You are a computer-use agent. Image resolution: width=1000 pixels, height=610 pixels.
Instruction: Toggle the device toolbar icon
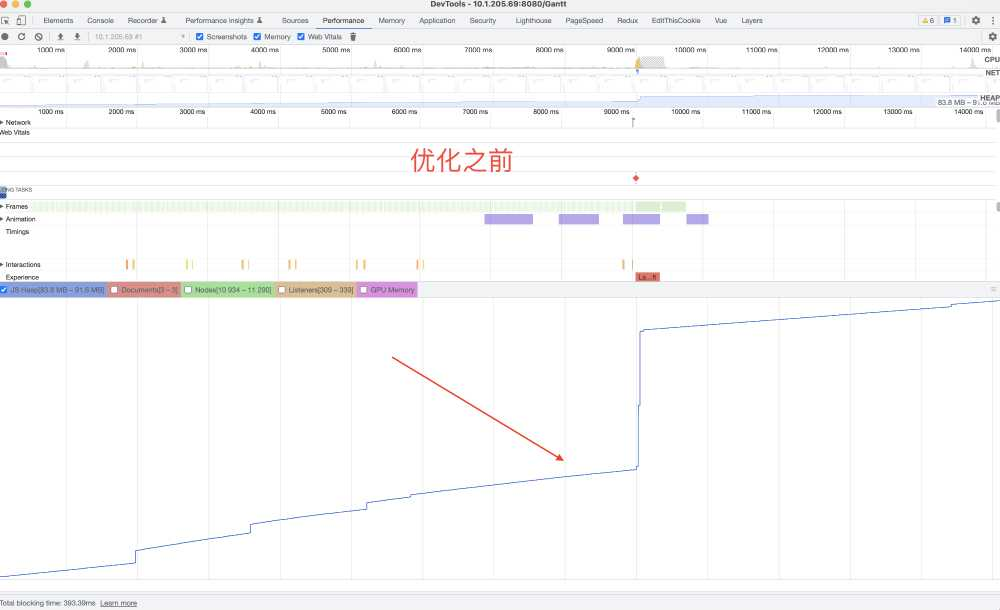click(20, 20)
